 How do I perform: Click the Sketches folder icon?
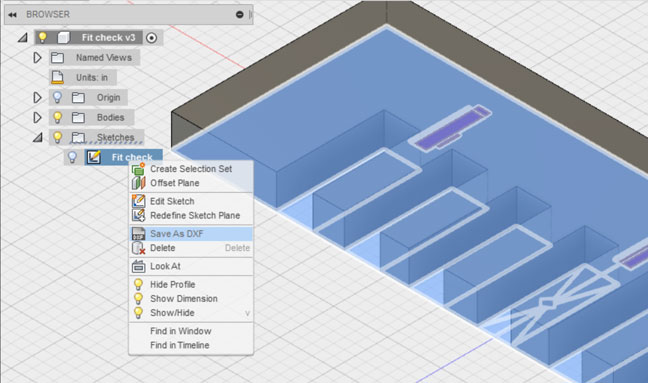coord(78,138)
